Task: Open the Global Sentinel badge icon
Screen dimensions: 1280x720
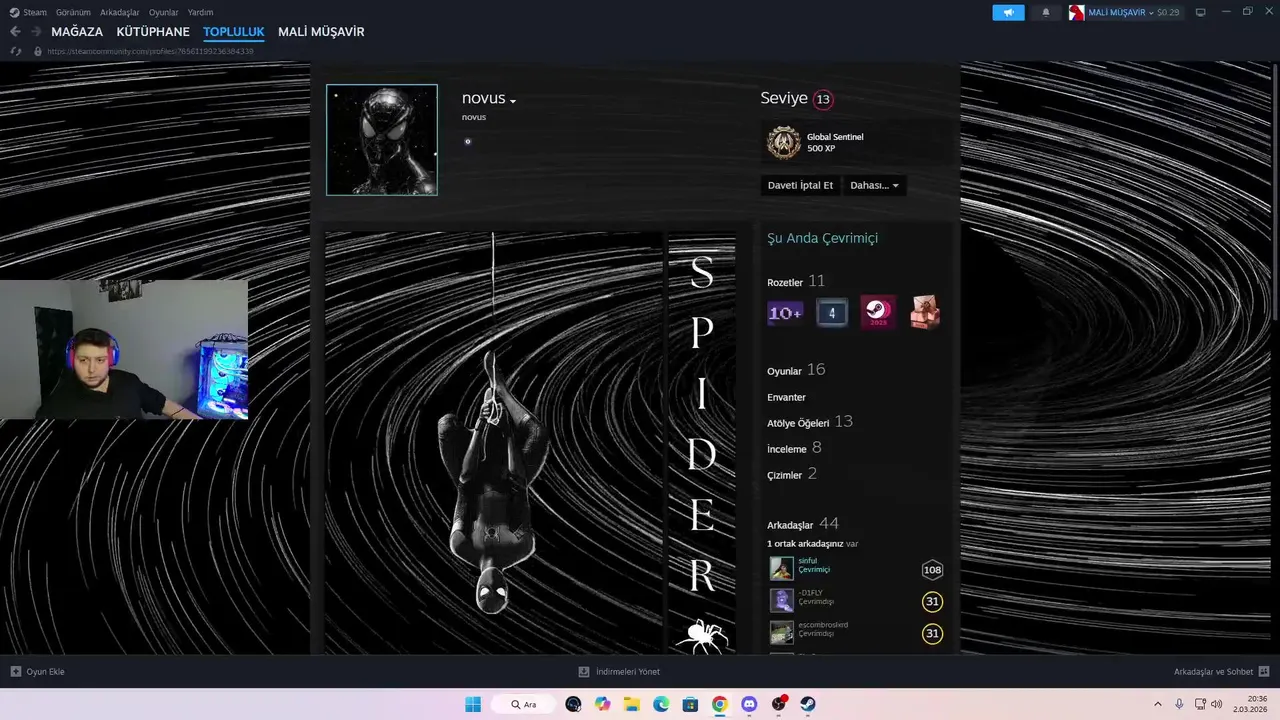Action: [784, 143]
